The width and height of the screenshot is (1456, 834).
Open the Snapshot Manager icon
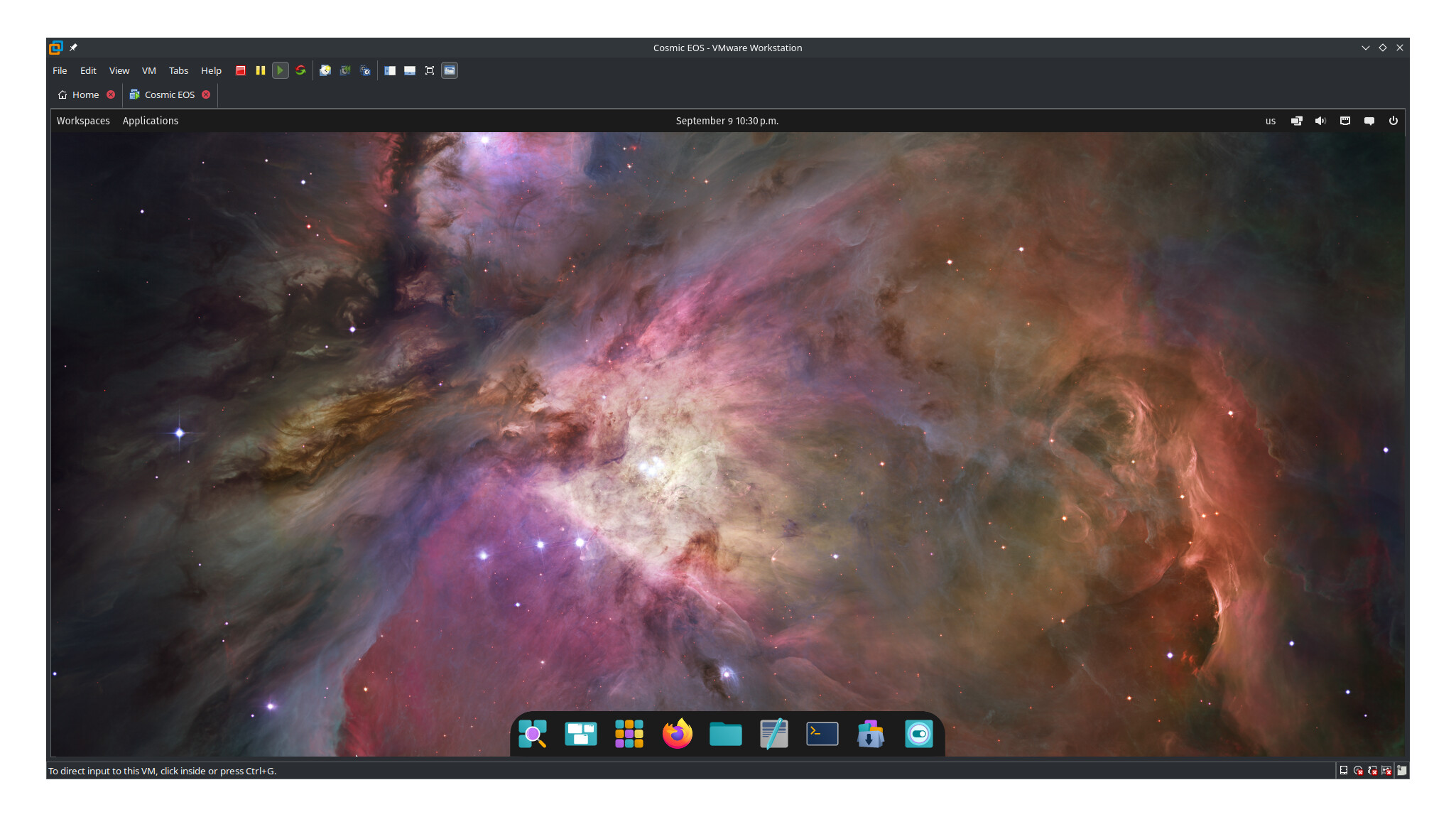pos(365,70)
